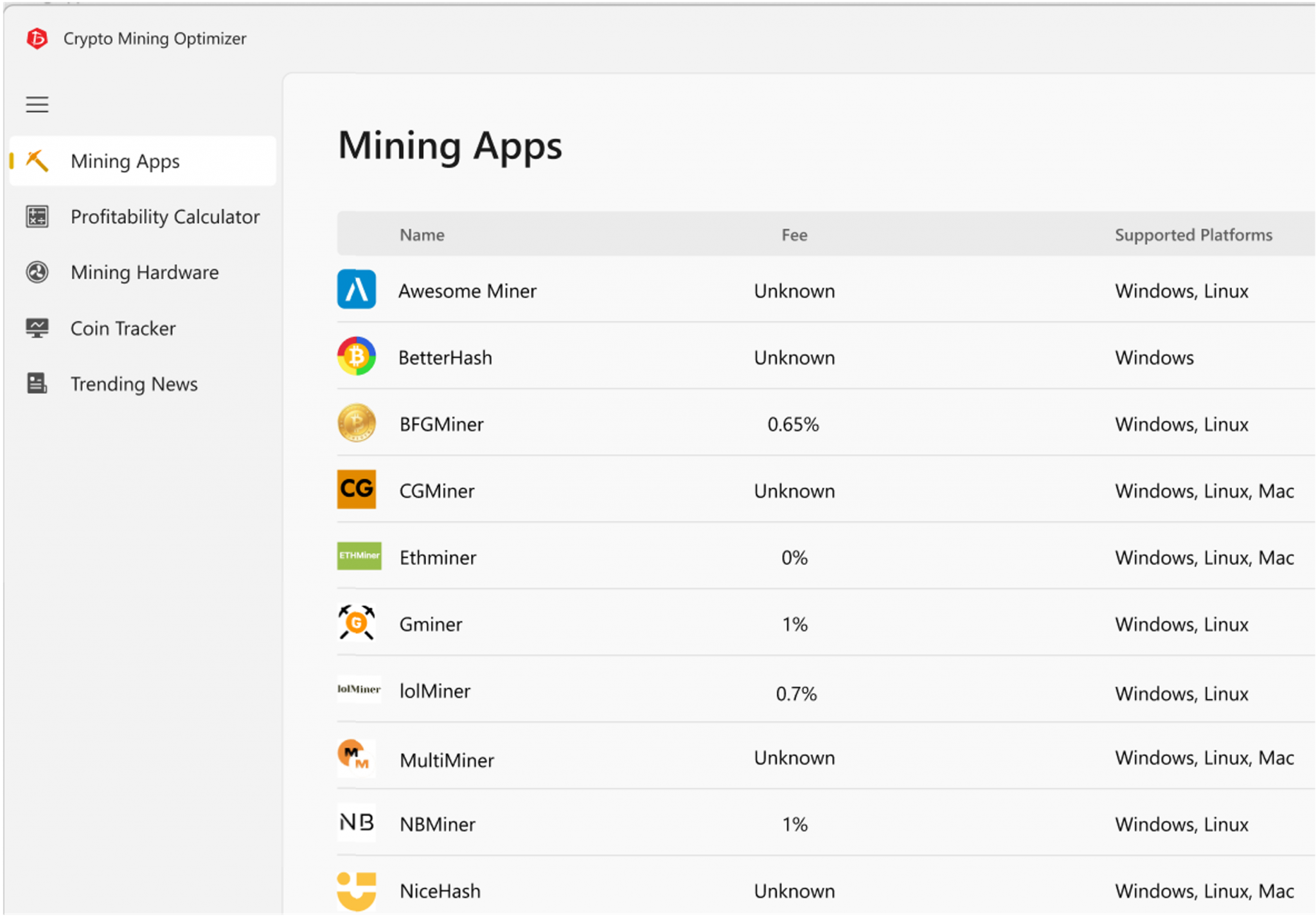This screenshot has width=1316, height=918.
Task: Sort table by Name column header
Action: pyautogui.click(x=422, y=235)
